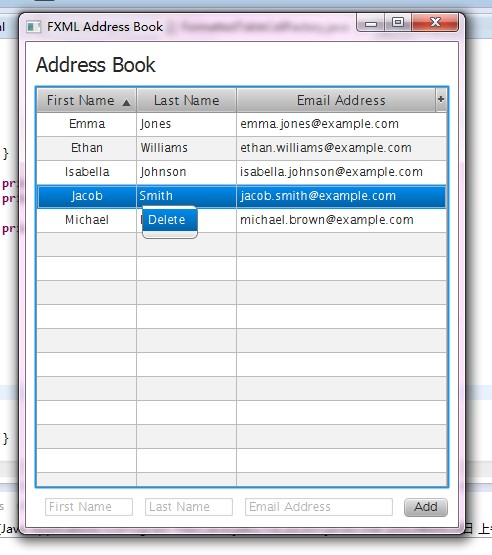Click the Email Address input field

click(319, 507)
